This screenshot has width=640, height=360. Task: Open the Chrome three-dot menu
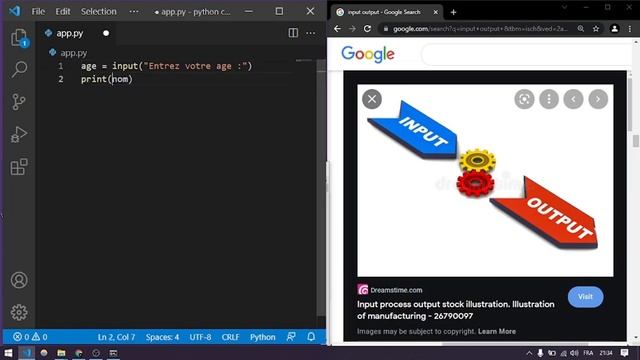coord(630,29)
